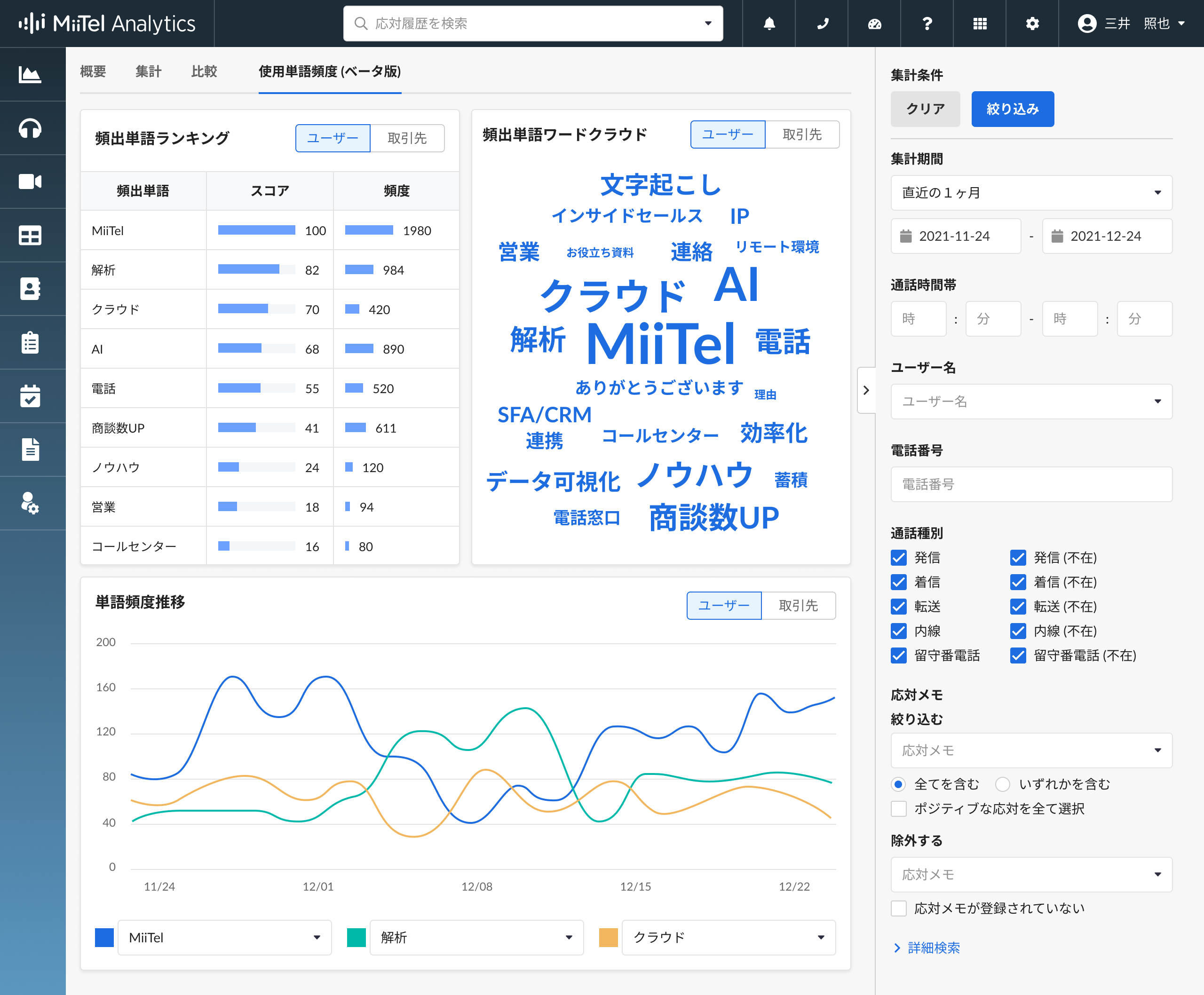
Task: Click the 絞り込み button
Action: [1013, 109]
